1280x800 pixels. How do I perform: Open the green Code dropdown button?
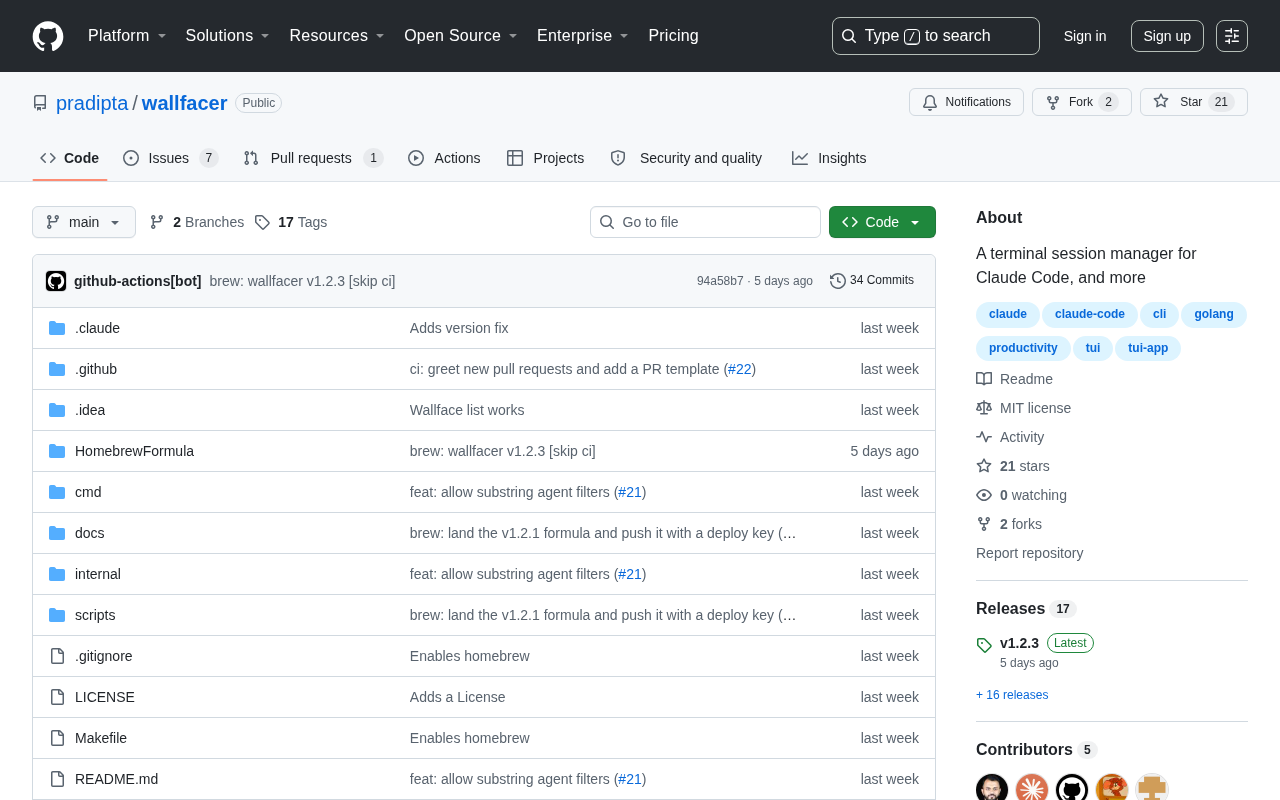[x=882, y=222]
